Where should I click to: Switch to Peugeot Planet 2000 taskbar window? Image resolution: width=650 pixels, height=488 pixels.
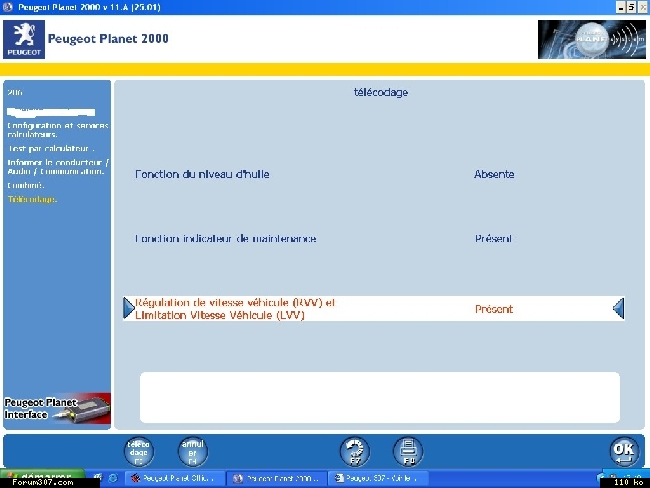tap(277, 478)
